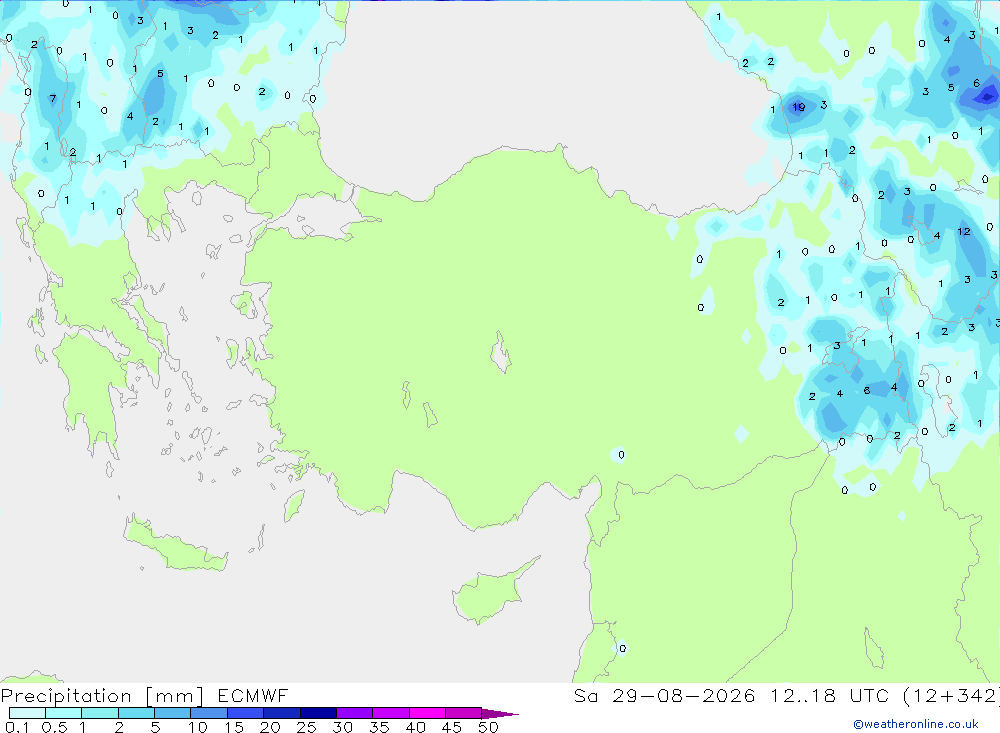Click the 5–10 mm legend color swatch

[x=172, y=713]
